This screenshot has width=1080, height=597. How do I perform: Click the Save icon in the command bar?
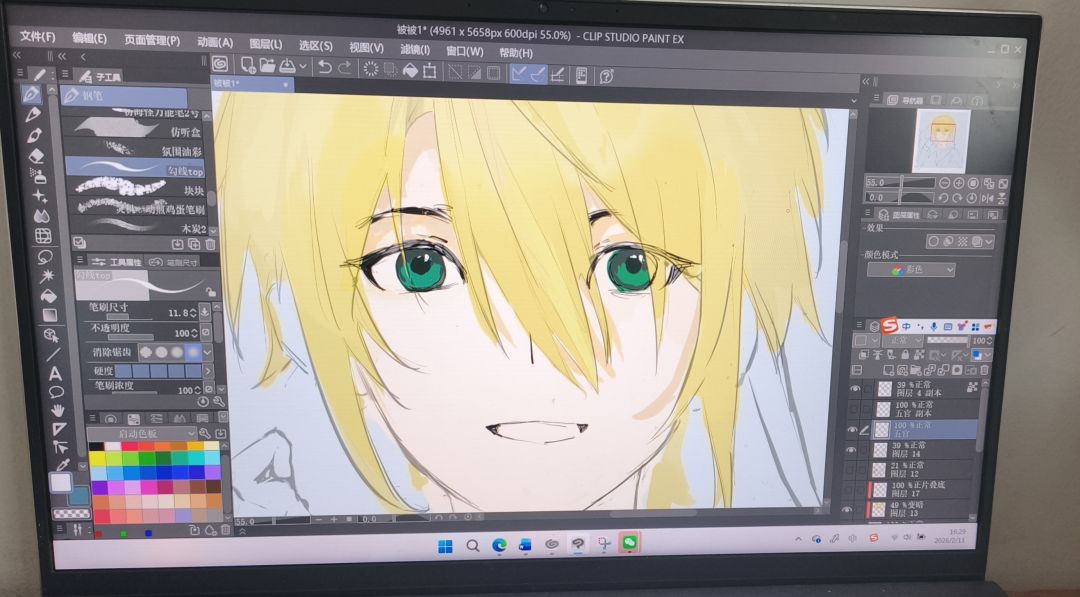(287, 66)
